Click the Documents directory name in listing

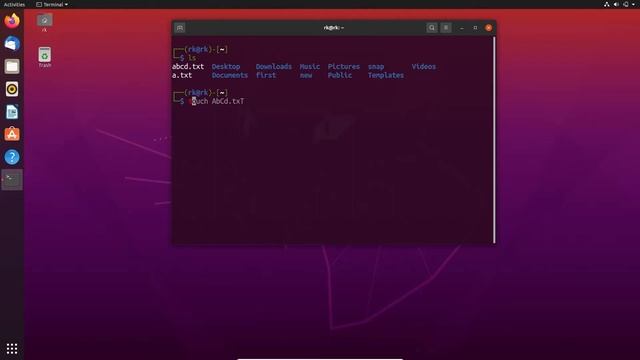(229, 76)
